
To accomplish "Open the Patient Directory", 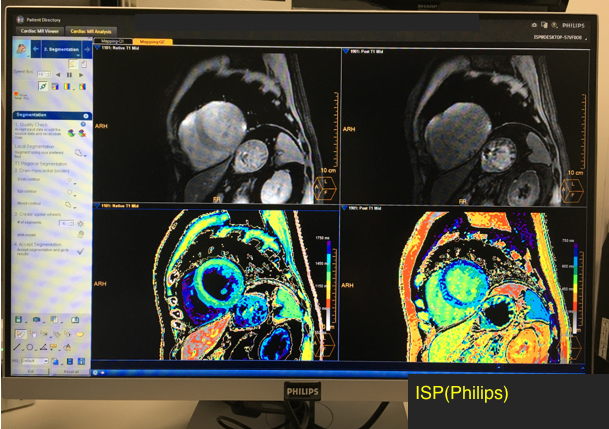I will coord(38,20).
